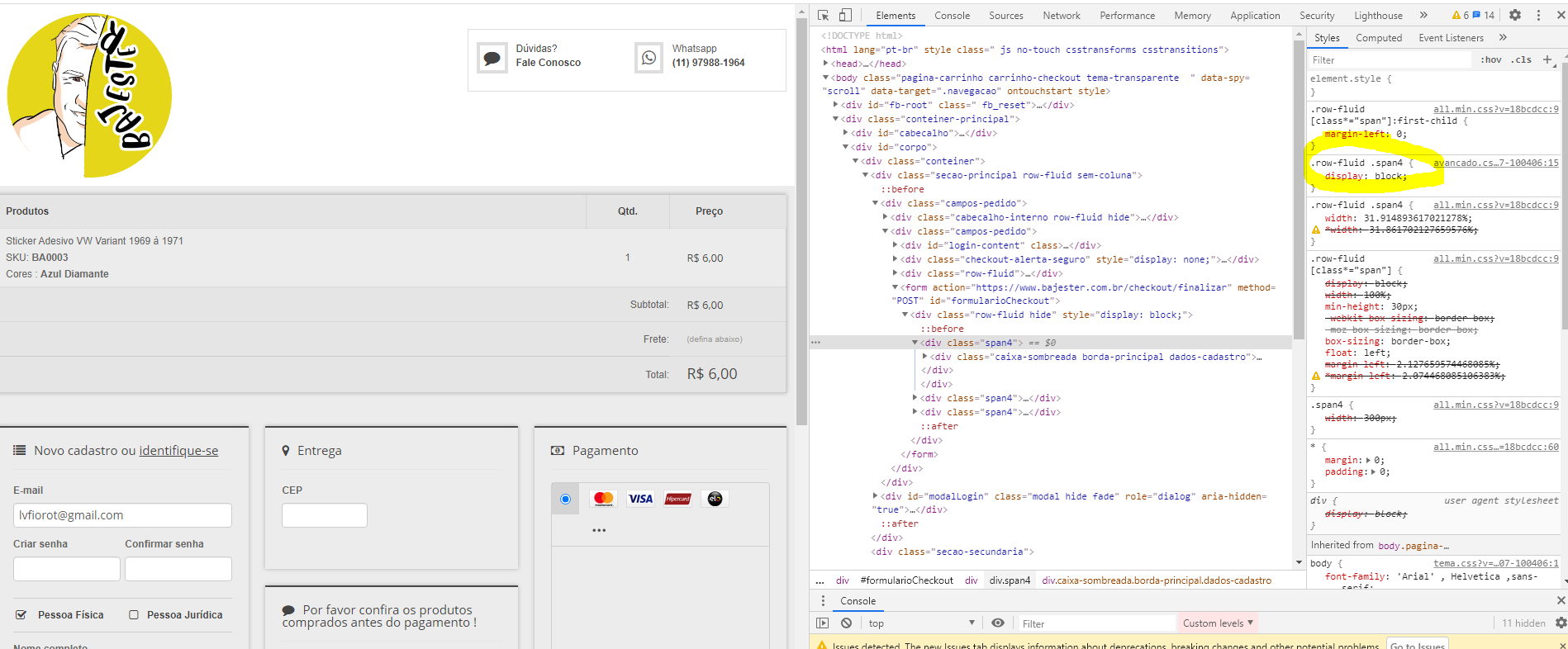Open DevTools three-dot customize menu

click(1538, 15)
